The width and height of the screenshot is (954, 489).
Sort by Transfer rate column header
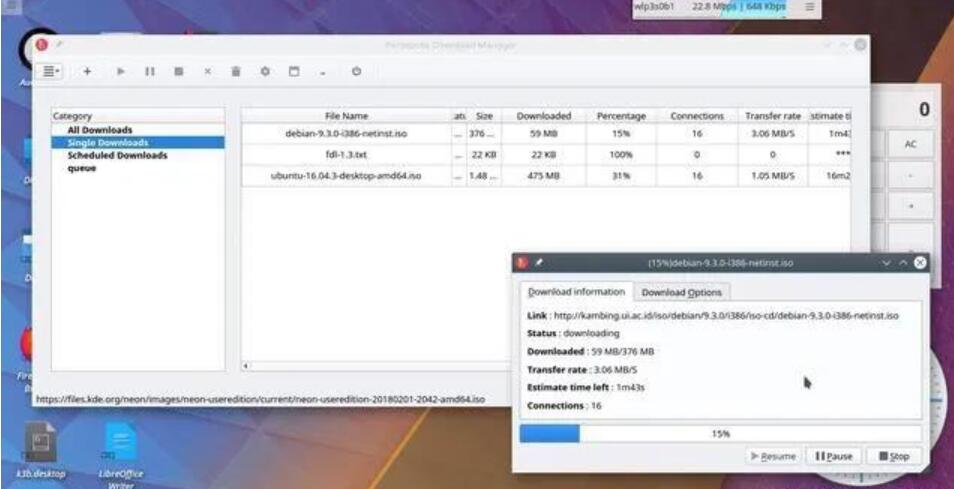[x=772, y=116]
